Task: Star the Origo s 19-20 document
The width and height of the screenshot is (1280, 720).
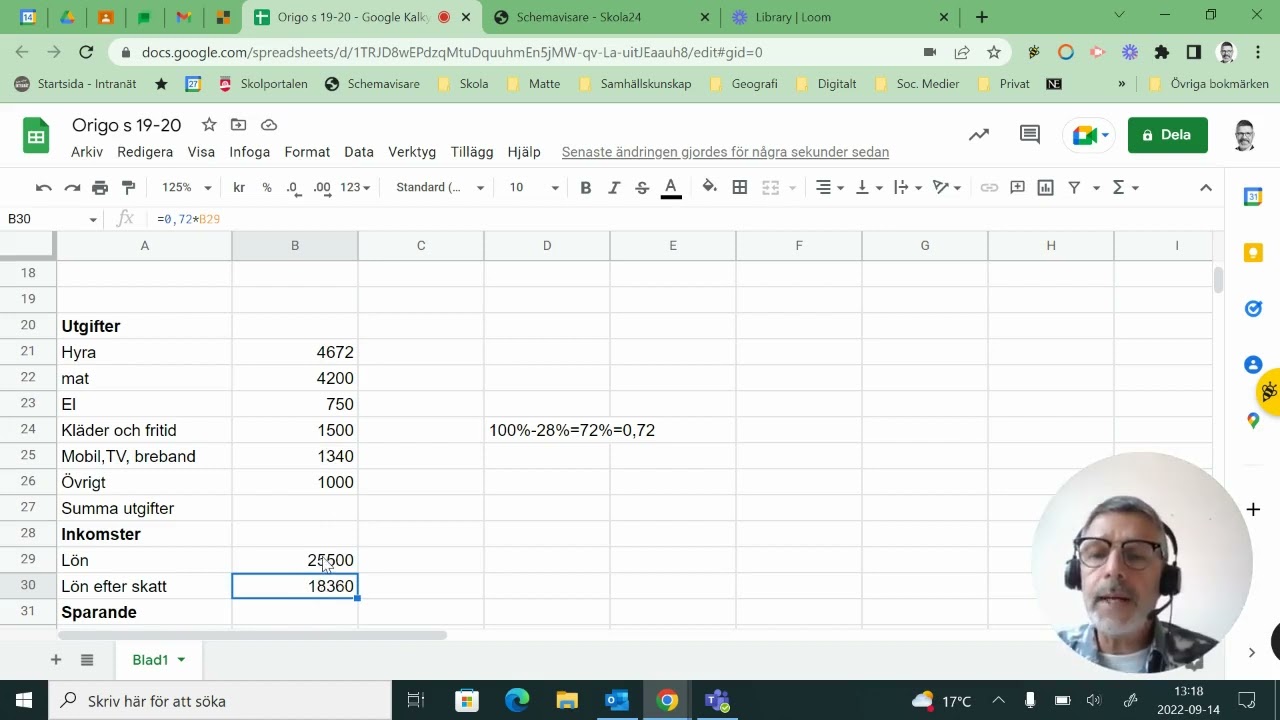Action: click(209, 125)
